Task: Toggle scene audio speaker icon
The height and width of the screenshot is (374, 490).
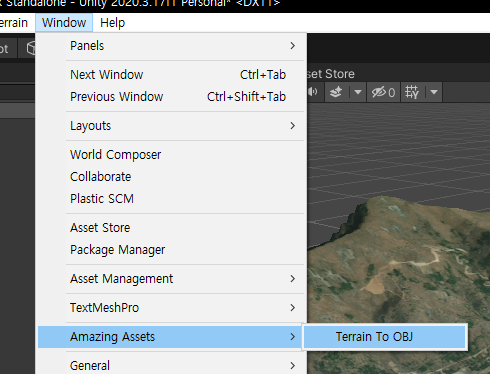Action: pos(312,92)
